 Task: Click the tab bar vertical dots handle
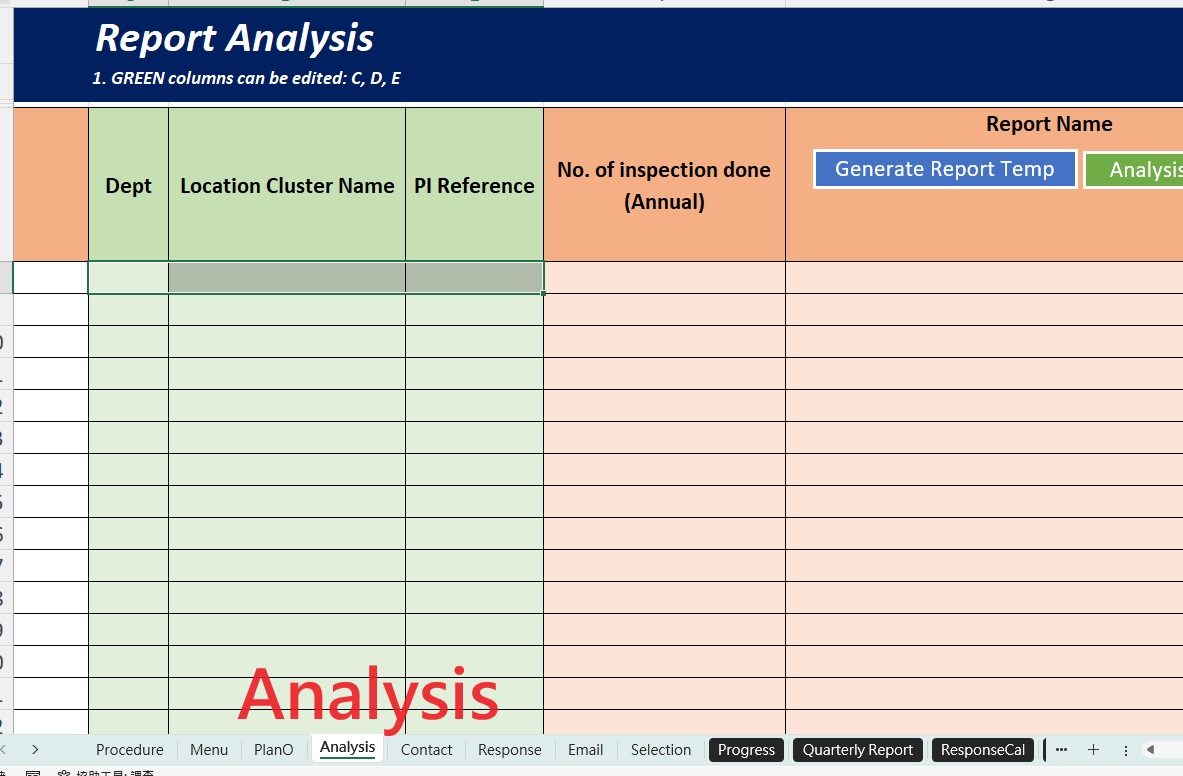click(1126, 750)
